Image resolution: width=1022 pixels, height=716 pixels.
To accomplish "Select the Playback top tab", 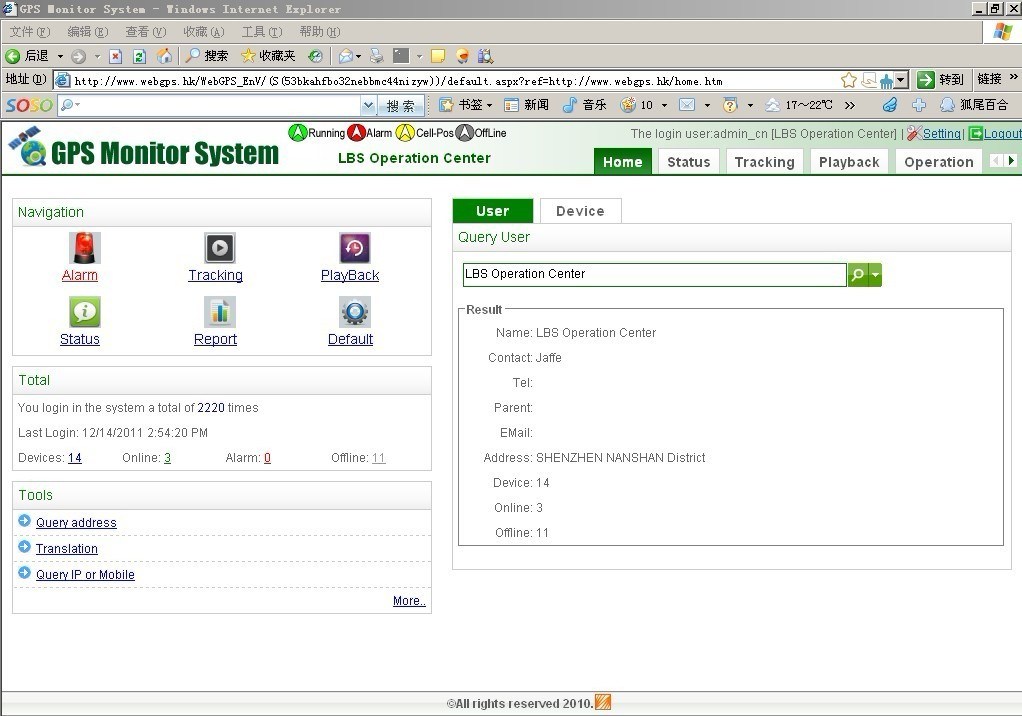I will point(849,162).
